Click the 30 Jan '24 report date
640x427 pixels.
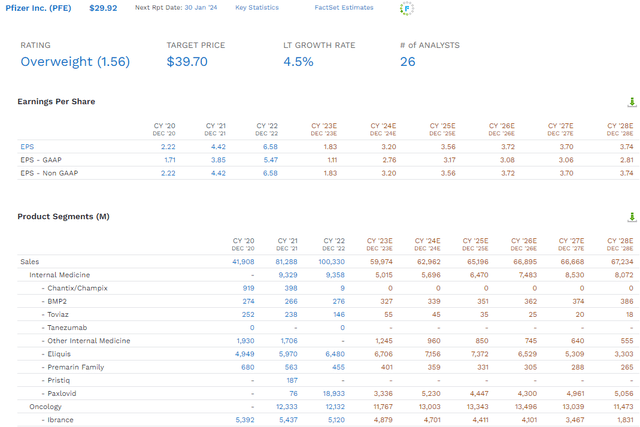(x=201, y=8)
